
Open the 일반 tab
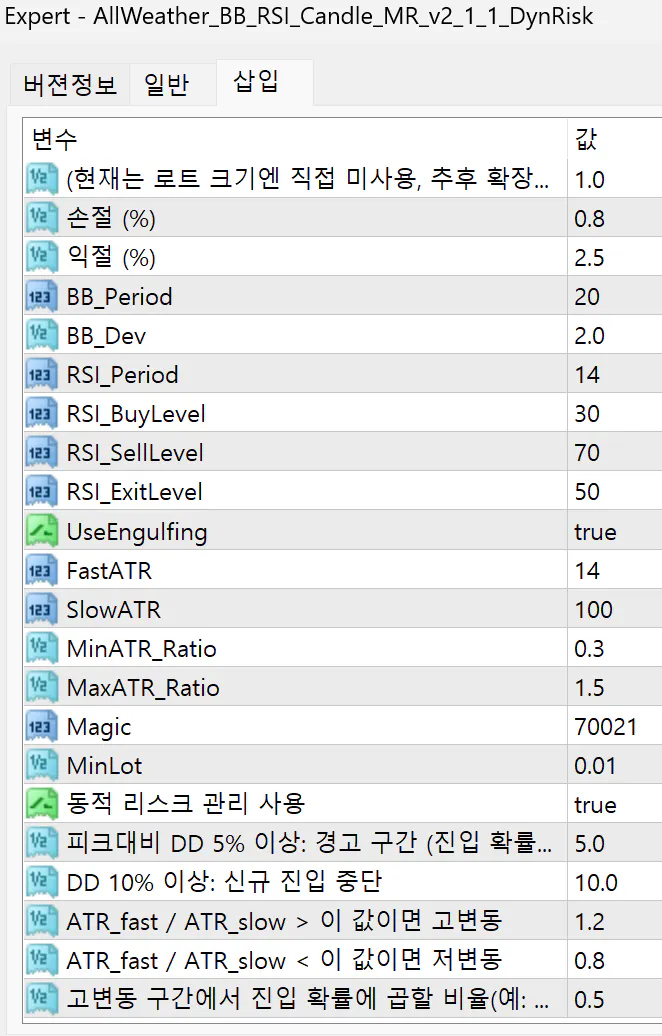[166, 85]
